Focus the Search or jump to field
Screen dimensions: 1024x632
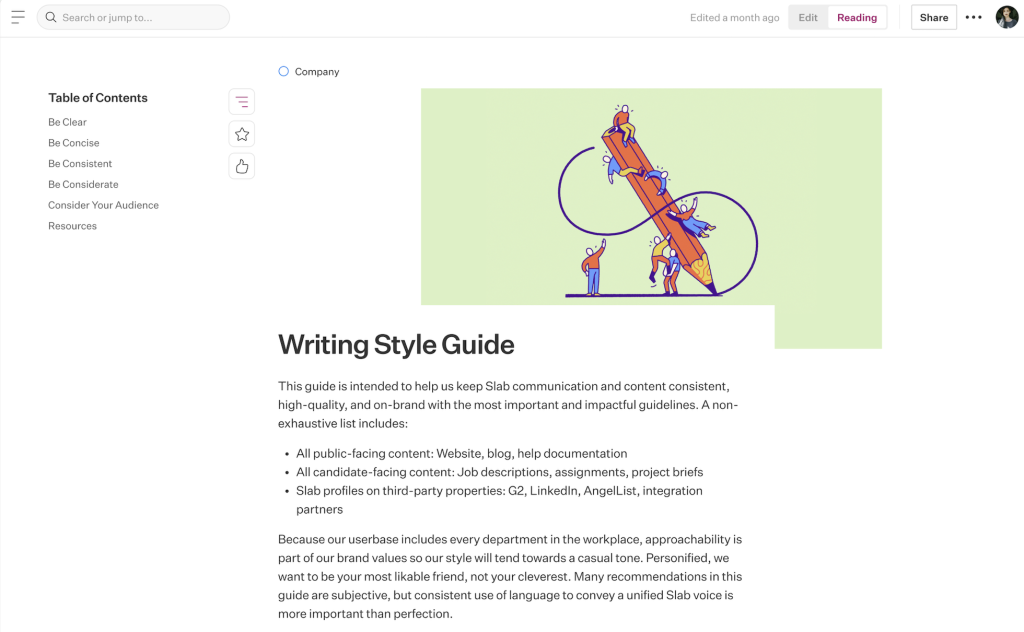point(133,17)
